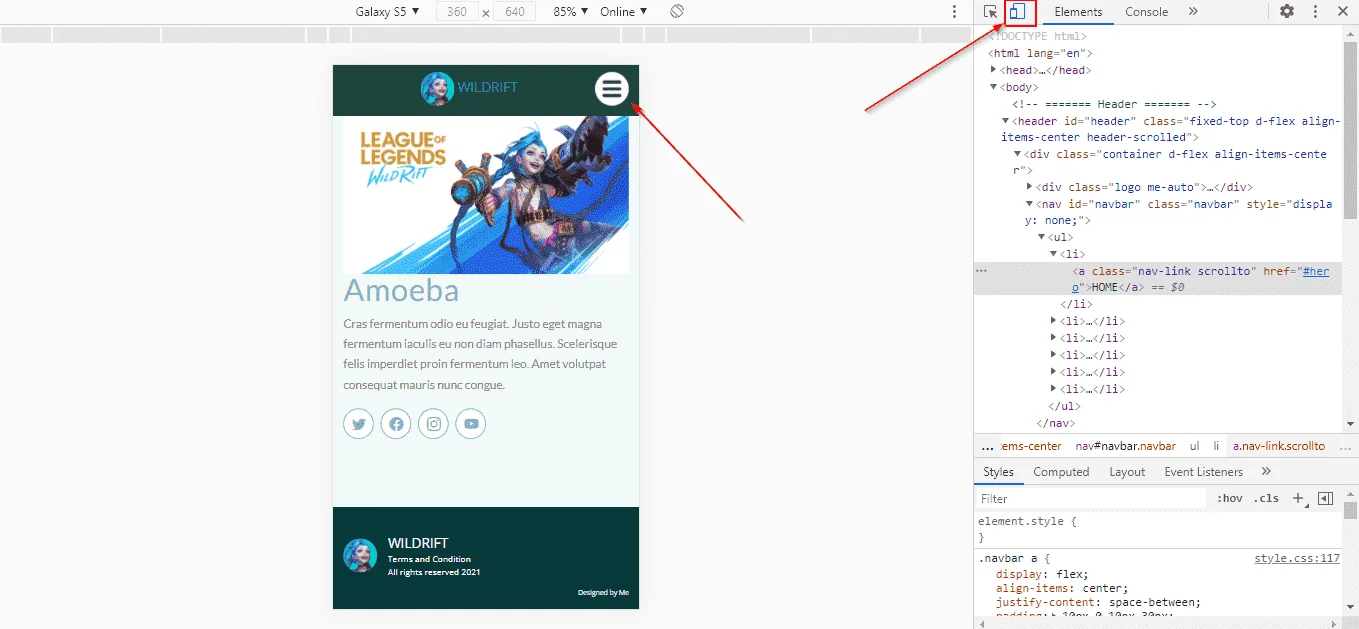The height and width of the screenshot is (629, 1359).
Task: Toggle the .cls class editor
Action: [x=1266, y=498]
